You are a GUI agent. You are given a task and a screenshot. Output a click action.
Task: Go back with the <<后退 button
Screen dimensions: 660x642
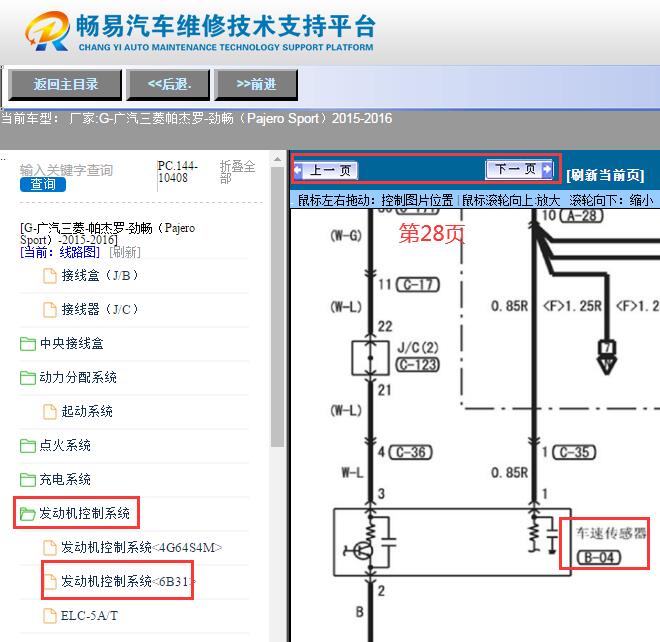tap(169, 85)
